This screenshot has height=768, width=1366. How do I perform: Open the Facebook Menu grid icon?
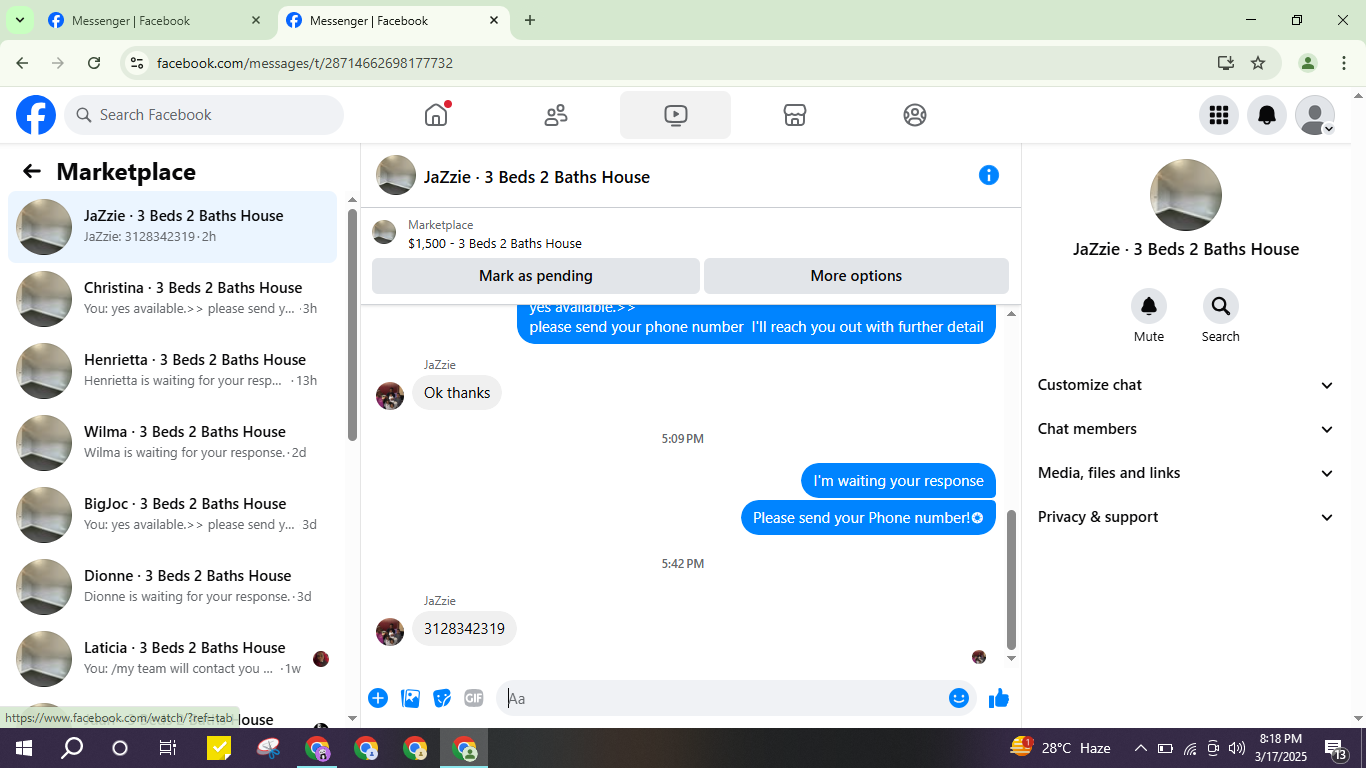1219,115
